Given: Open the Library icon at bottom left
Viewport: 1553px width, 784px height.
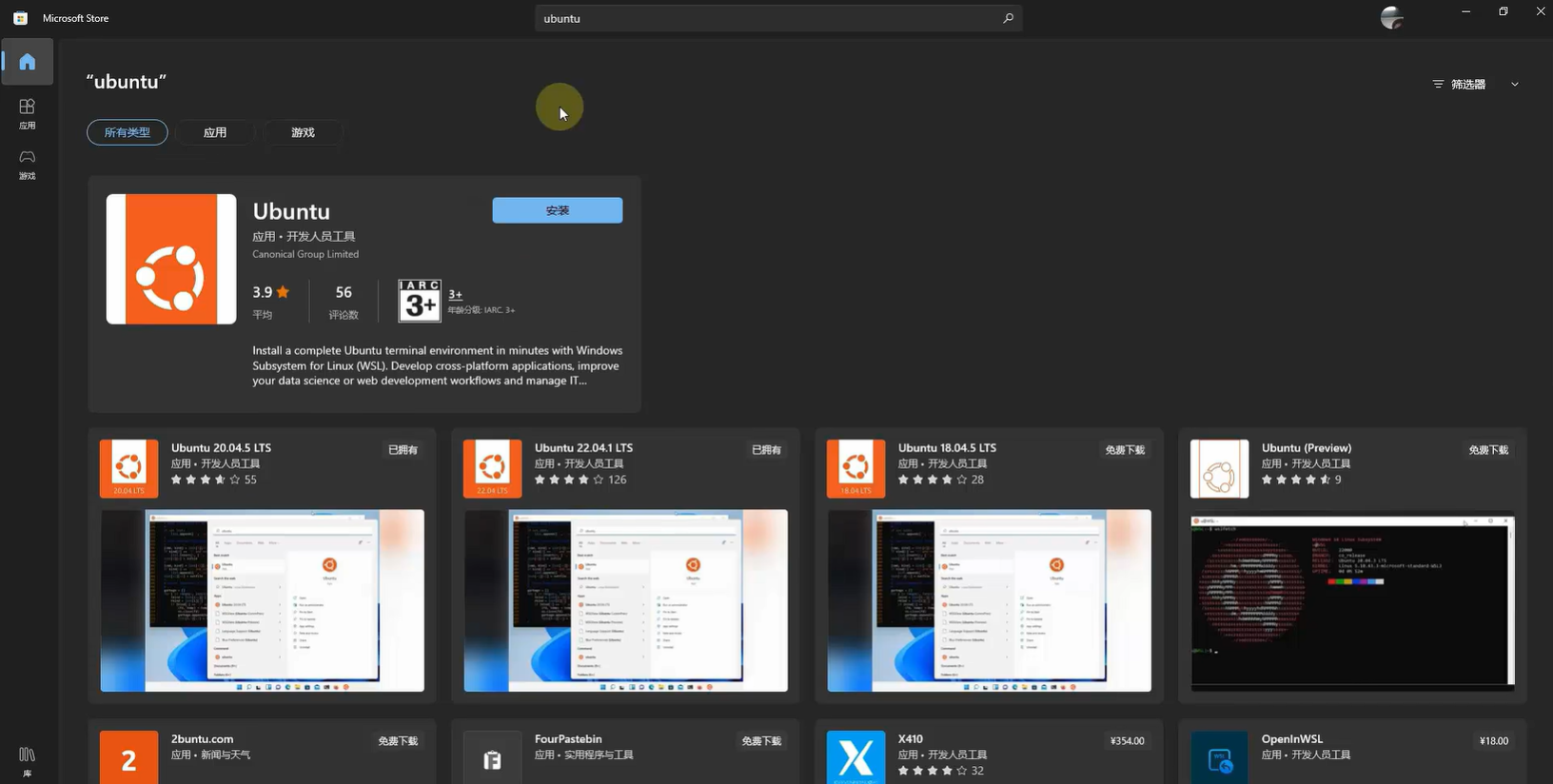Looking at the screenshot, I should 28,760.
